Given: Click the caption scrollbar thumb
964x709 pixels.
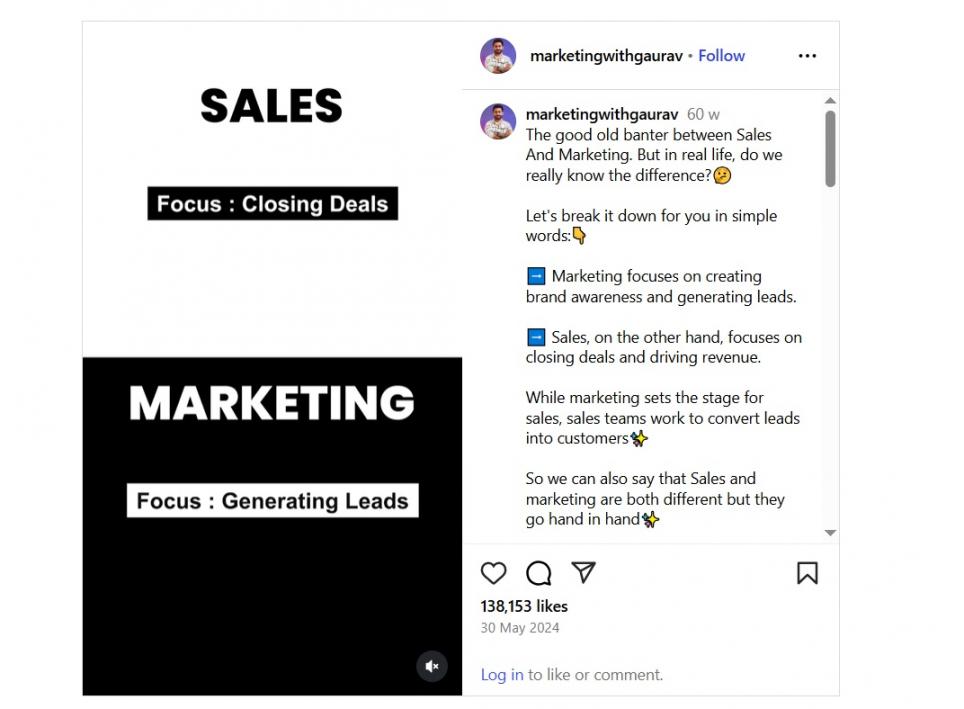Looking at the screenshot, I should [x=830, y=148].
